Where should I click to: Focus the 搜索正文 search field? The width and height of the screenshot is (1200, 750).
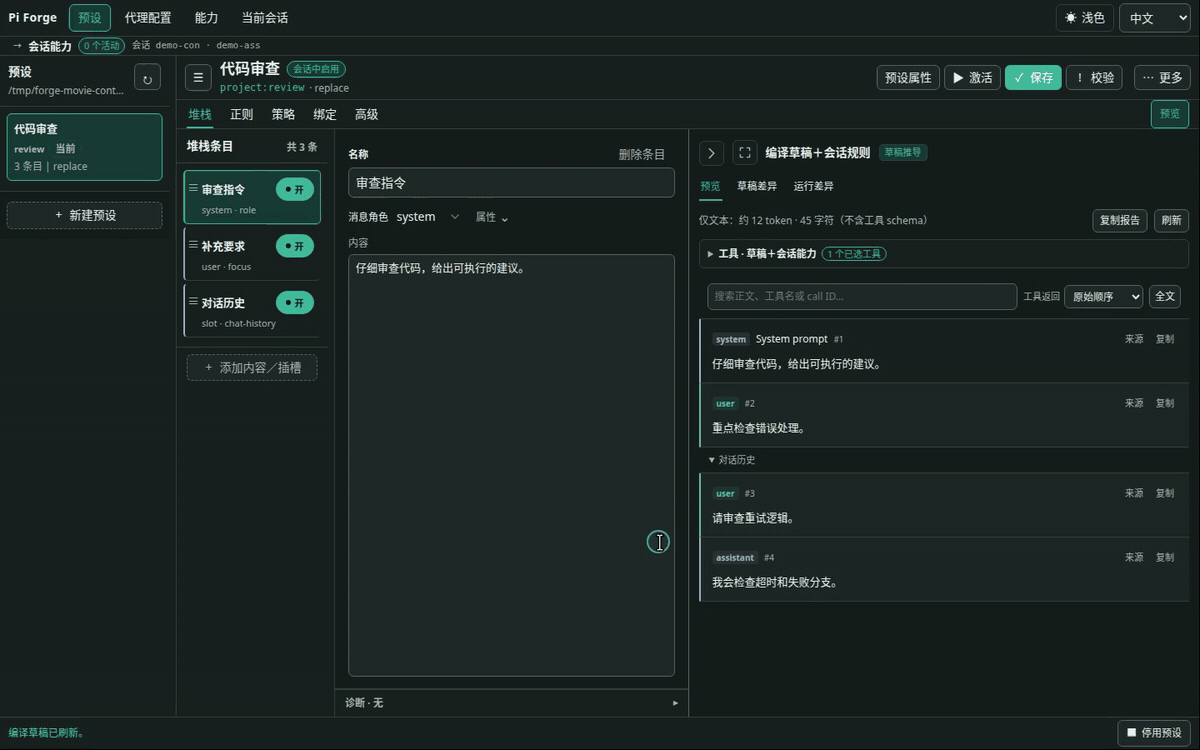coord(862,296)
